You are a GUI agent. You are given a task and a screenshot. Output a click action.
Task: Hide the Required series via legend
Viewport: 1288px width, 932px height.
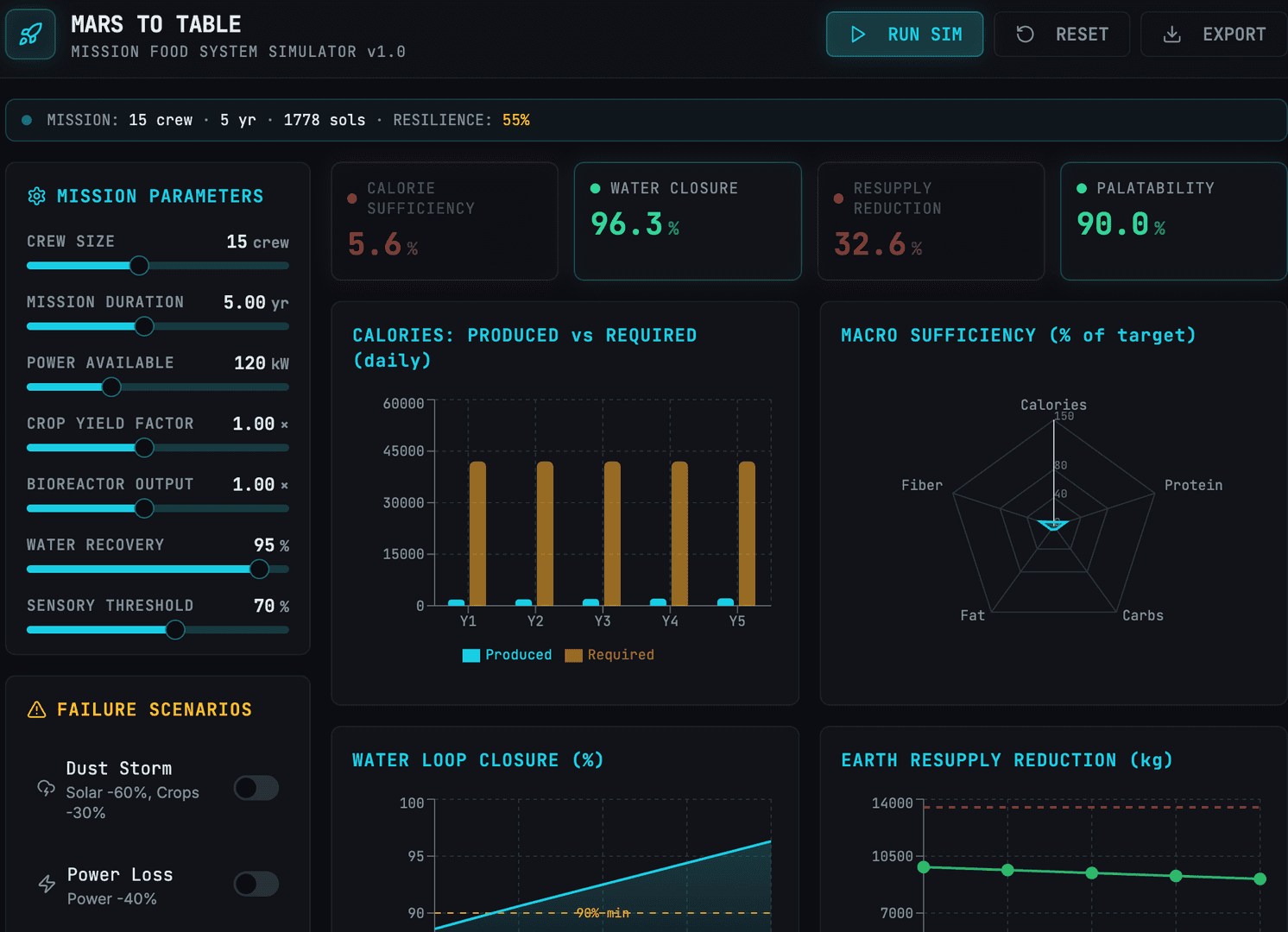coord(609,655)
